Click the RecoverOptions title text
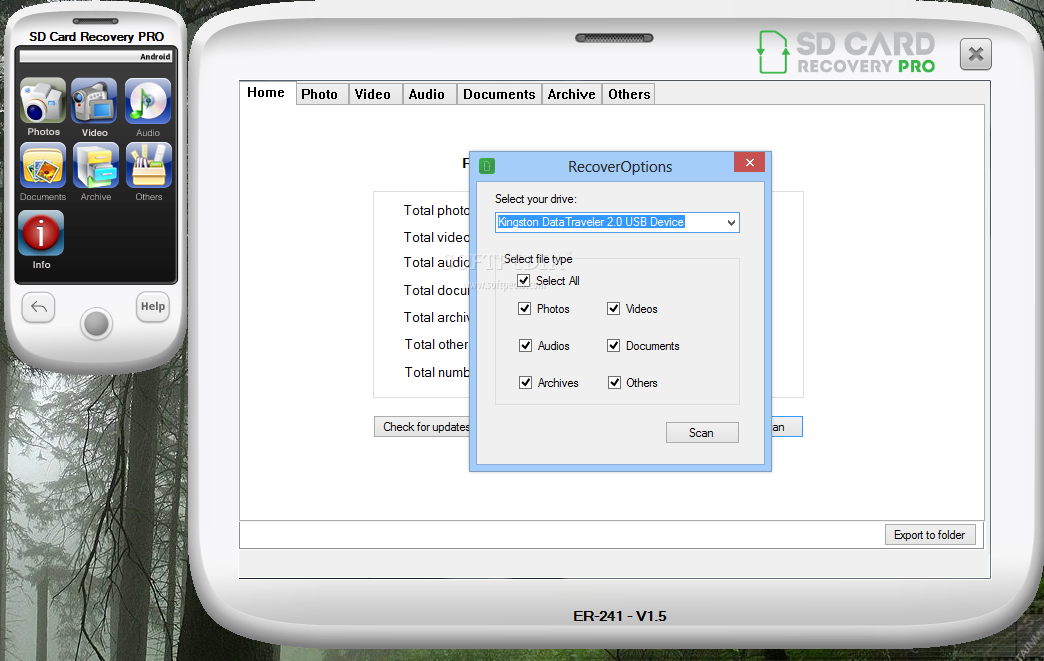The width and height of the screenshot is (1044, 661). tap(620, 166)
